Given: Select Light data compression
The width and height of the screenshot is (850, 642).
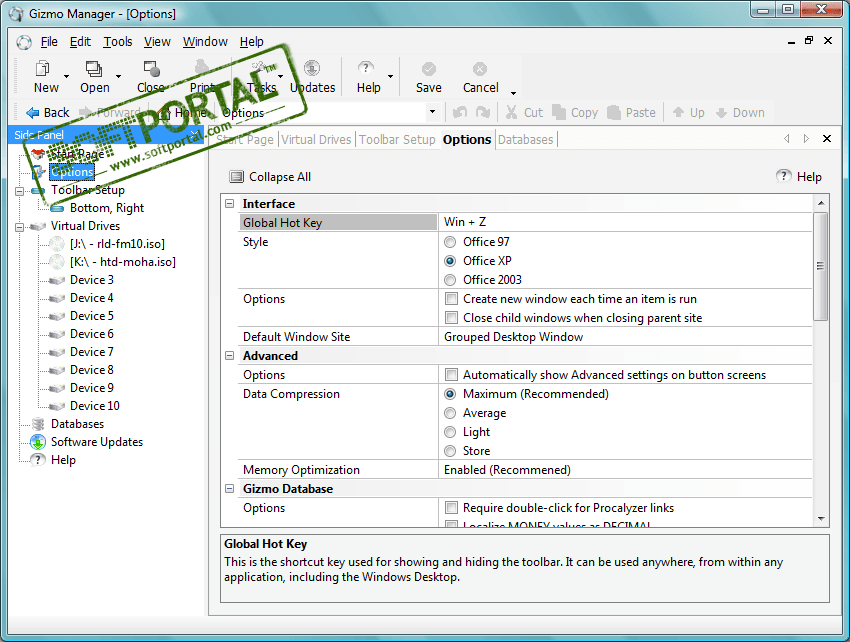Looking at the screenshot, I should 450,432.
